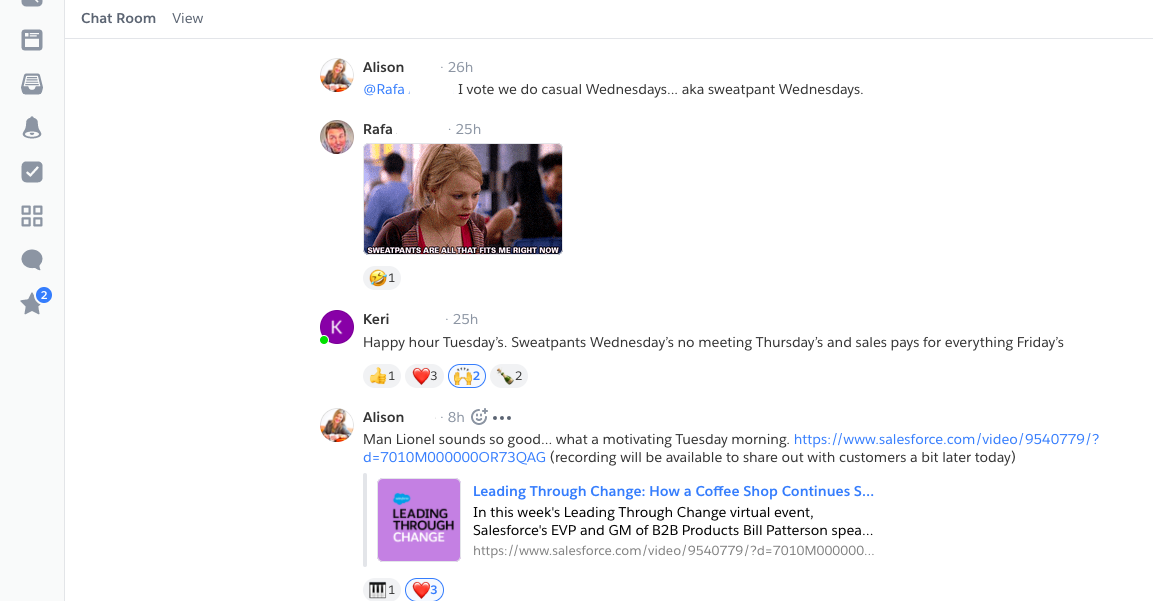Screen dimensions: 1153x601
Task: Open the sweatpants GIF posted by Rafa
Action: click(463, 199)
